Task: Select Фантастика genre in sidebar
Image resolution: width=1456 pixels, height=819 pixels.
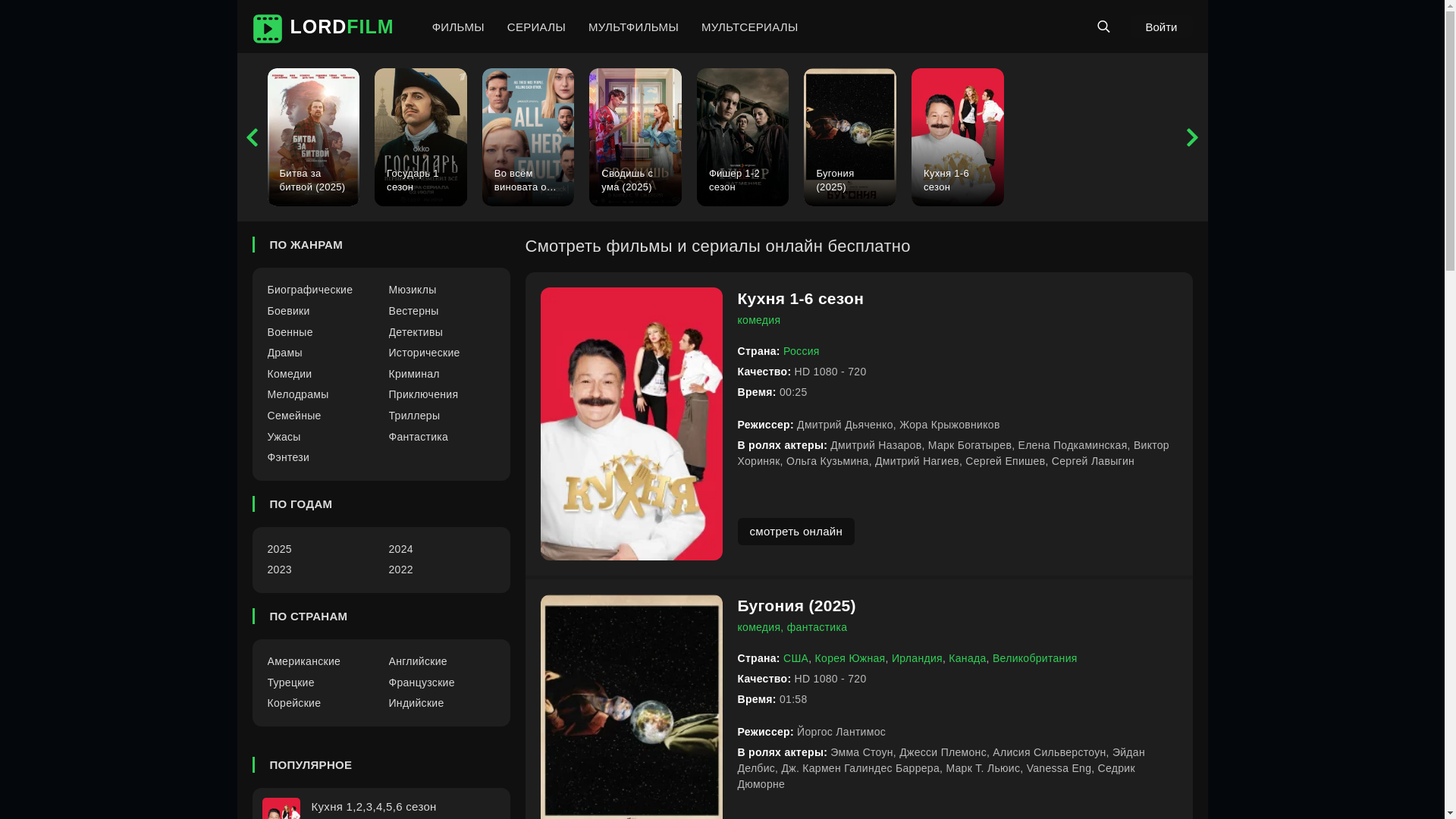Action: tap(418, 437)
